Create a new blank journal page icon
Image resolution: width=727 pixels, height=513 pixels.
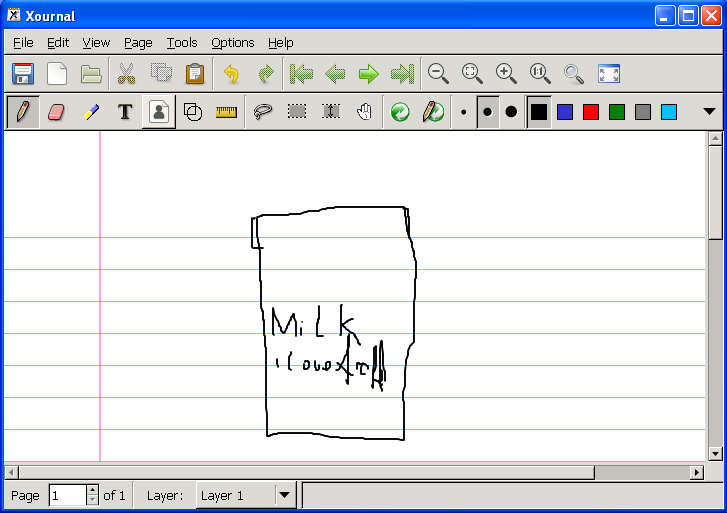point(57,74)
